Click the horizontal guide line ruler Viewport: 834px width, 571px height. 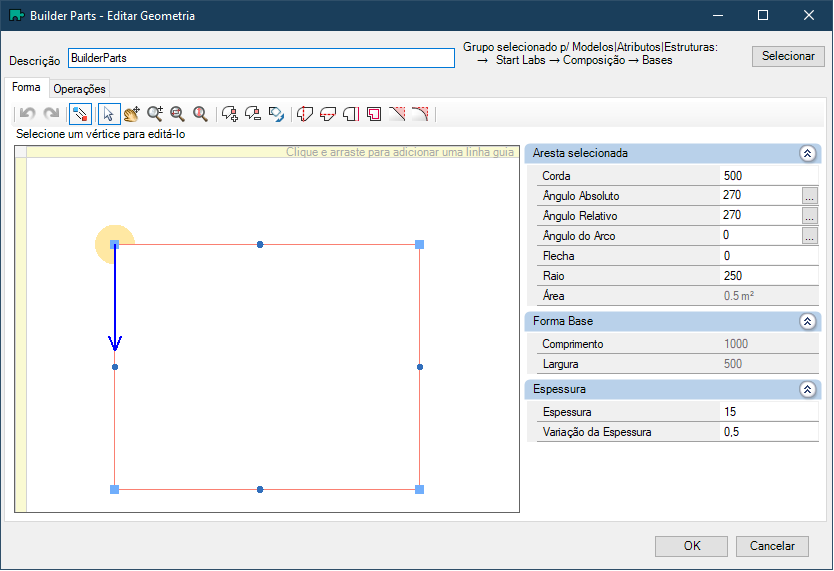point(272,152)
